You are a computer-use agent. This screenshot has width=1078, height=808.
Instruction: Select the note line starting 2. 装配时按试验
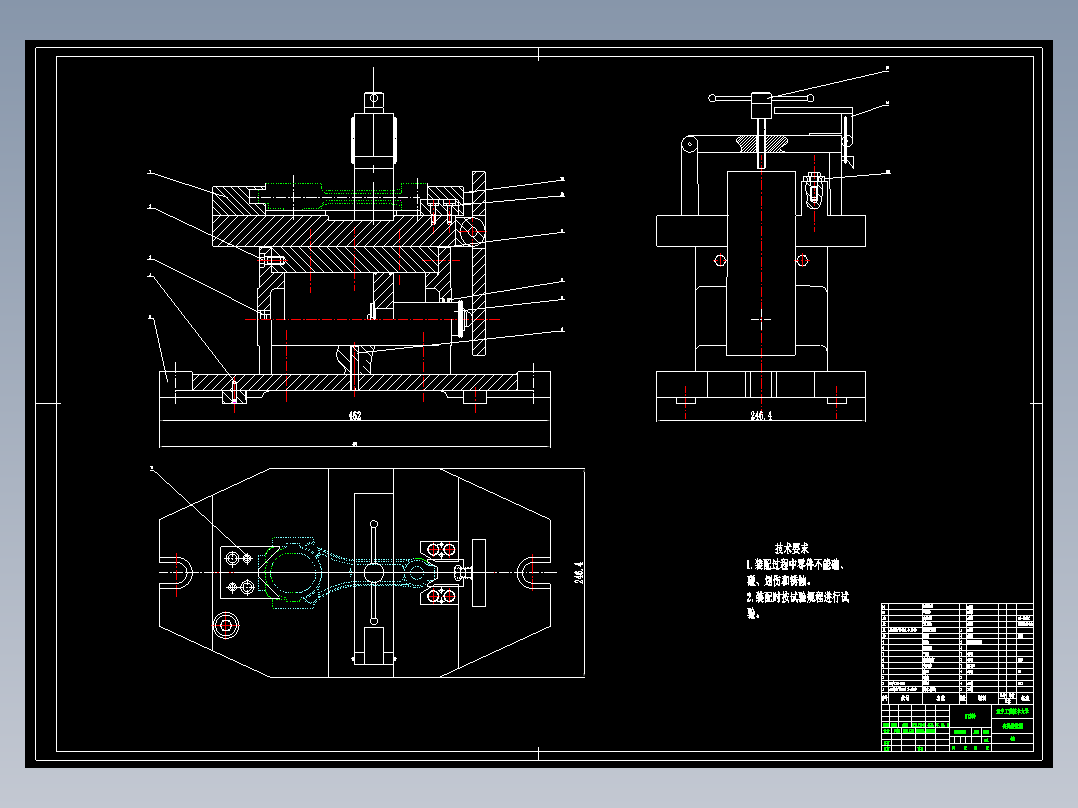[798, 597]
